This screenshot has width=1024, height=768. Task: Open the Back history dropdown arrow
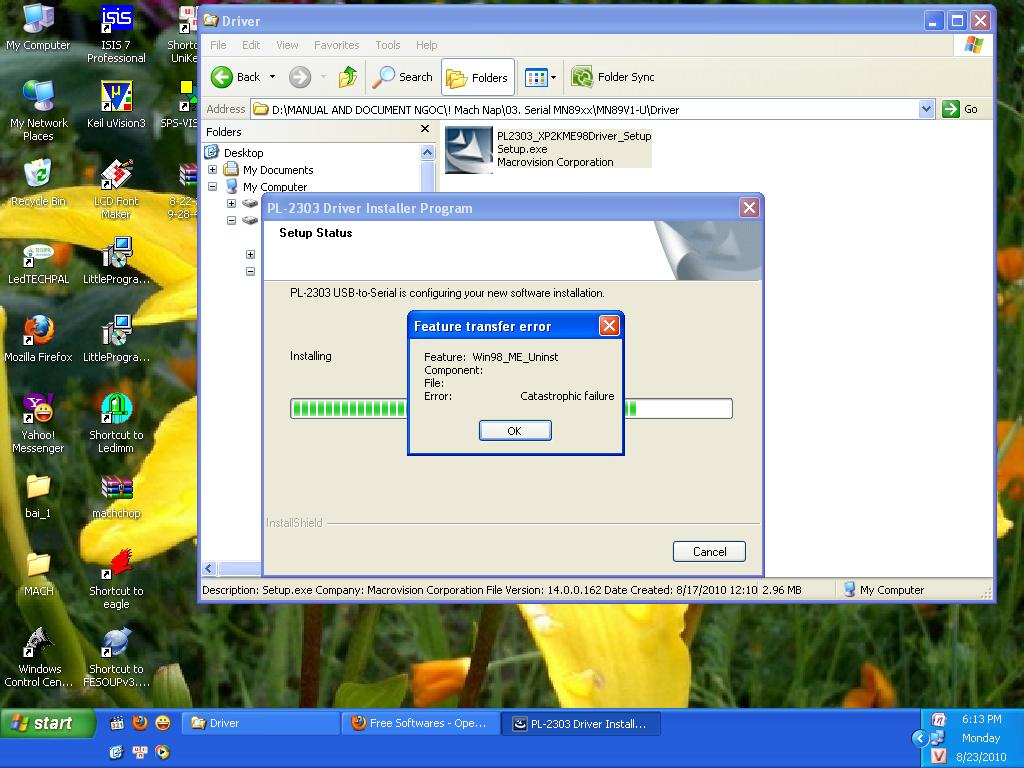click(x=272, y=77)
